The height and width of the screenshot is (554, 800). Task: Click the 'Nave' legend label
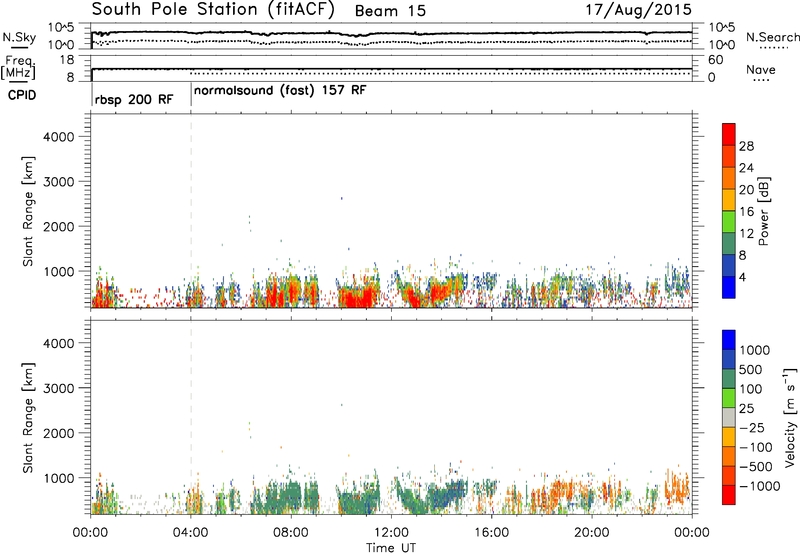(x=760, y=70)
